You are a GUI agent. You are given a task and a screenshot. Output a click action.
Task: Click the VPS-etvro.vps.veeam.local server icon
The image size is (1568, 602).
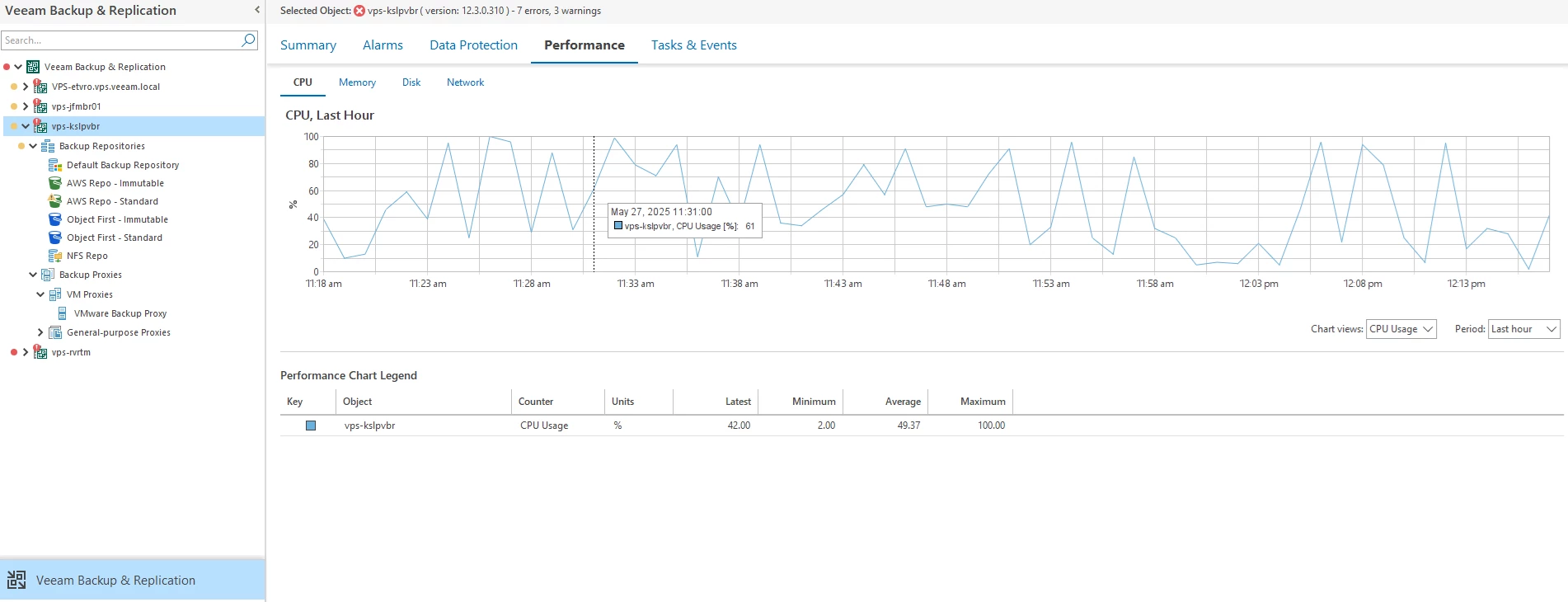point(40,86)
